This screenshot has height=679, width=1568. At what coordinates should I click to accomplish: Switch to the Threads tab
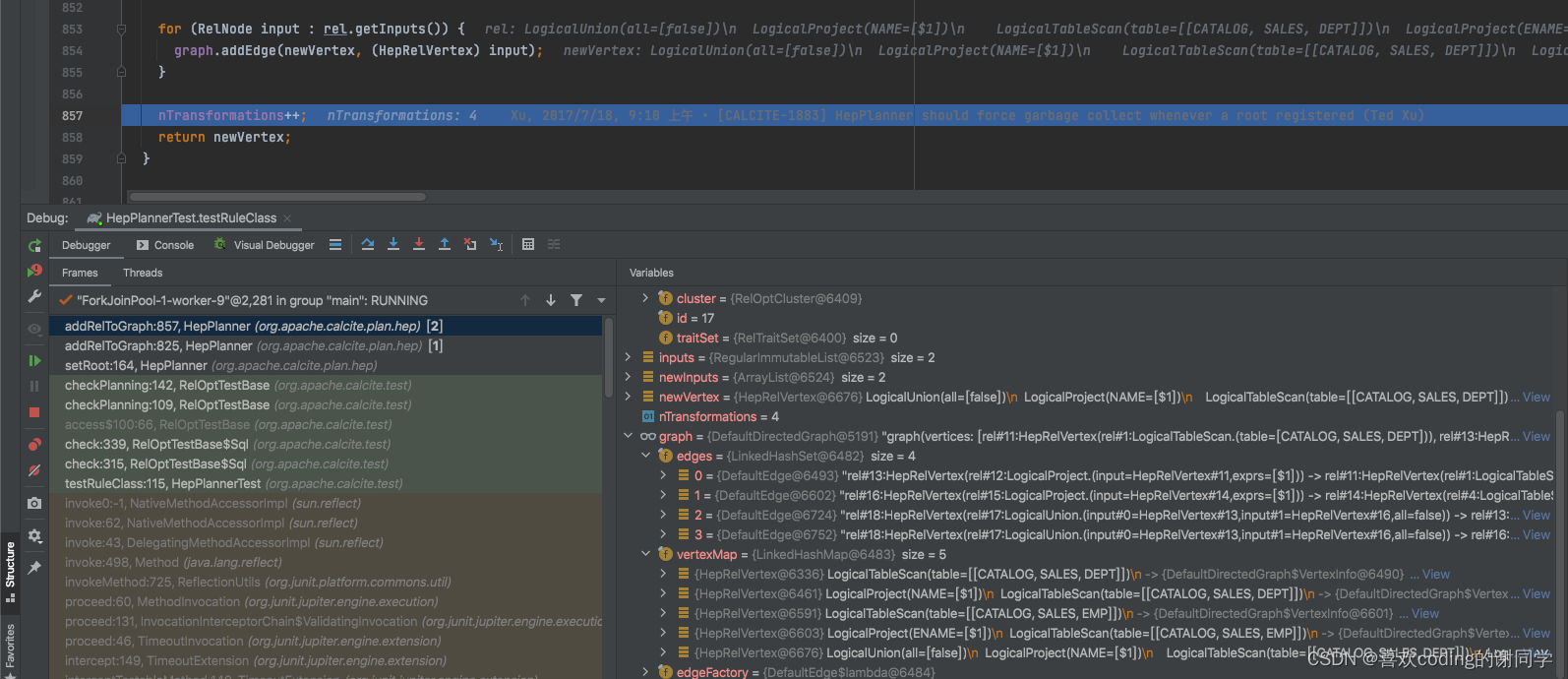click(143, 273)
